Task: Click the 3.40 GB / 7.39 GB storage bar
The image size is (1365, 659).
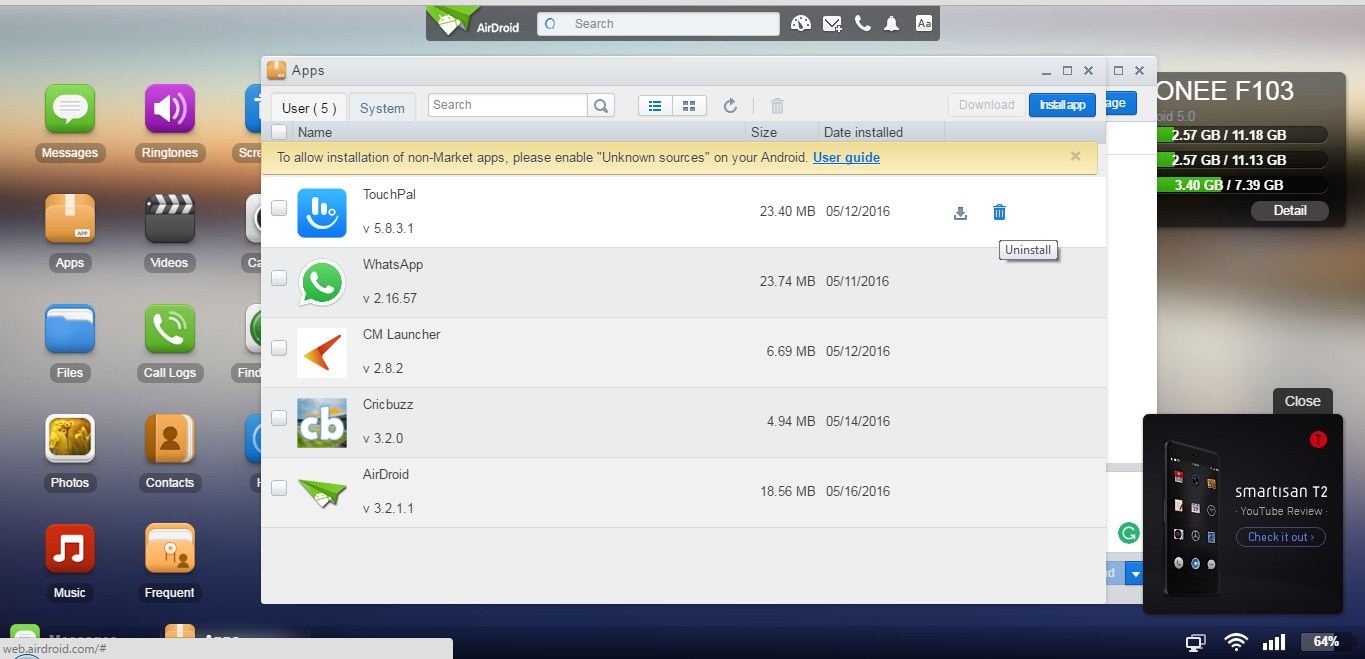Action: click(1242, 185)
